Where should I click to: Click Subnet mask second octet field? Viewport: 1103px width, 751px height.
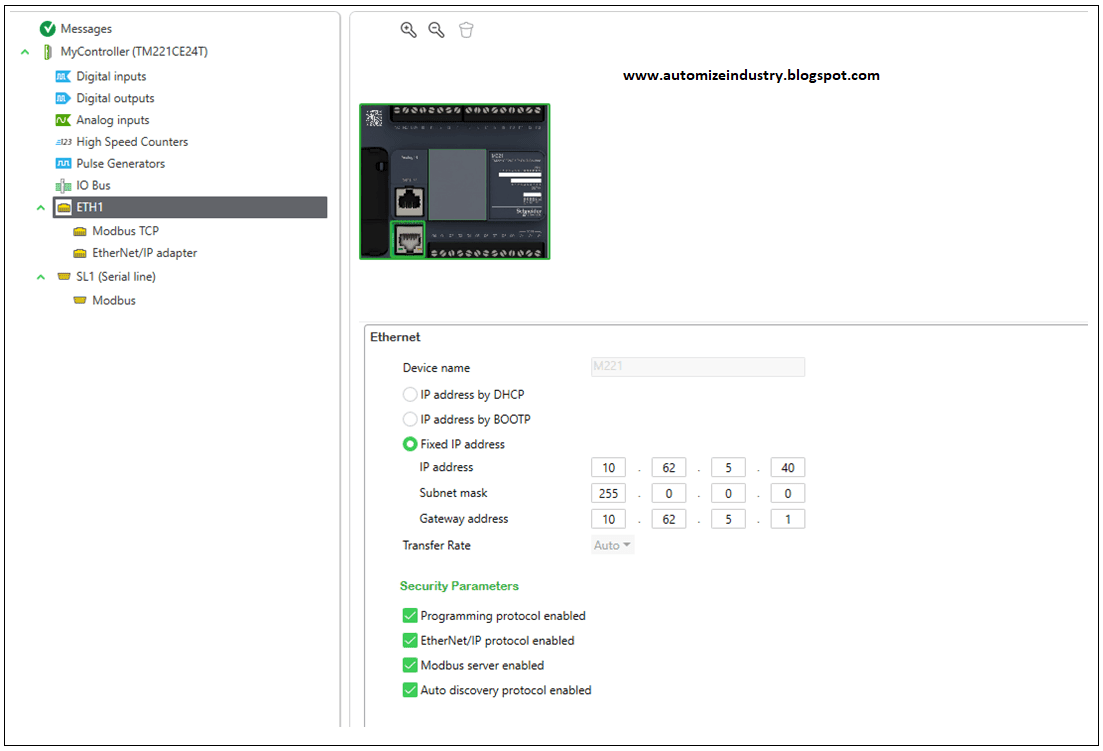tap(668, 494)
